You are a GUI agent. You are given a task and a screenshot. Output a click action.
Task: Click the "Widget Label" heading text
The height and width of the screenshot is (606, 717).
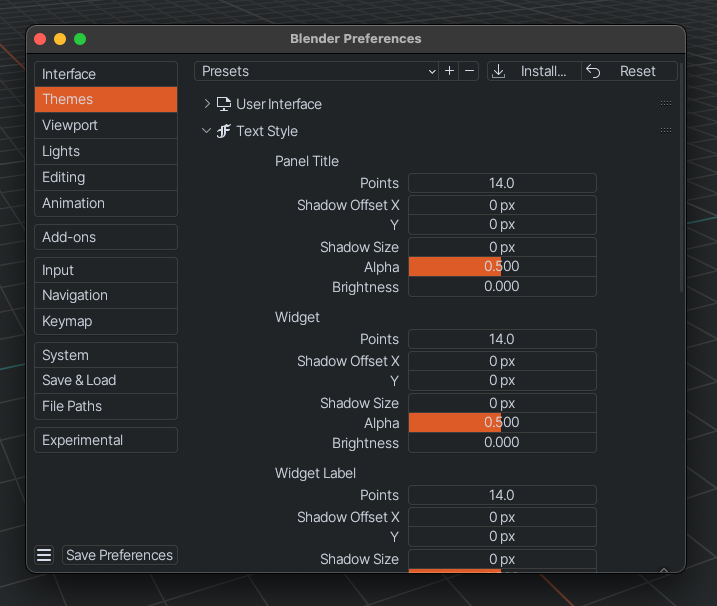coord(315,473)
